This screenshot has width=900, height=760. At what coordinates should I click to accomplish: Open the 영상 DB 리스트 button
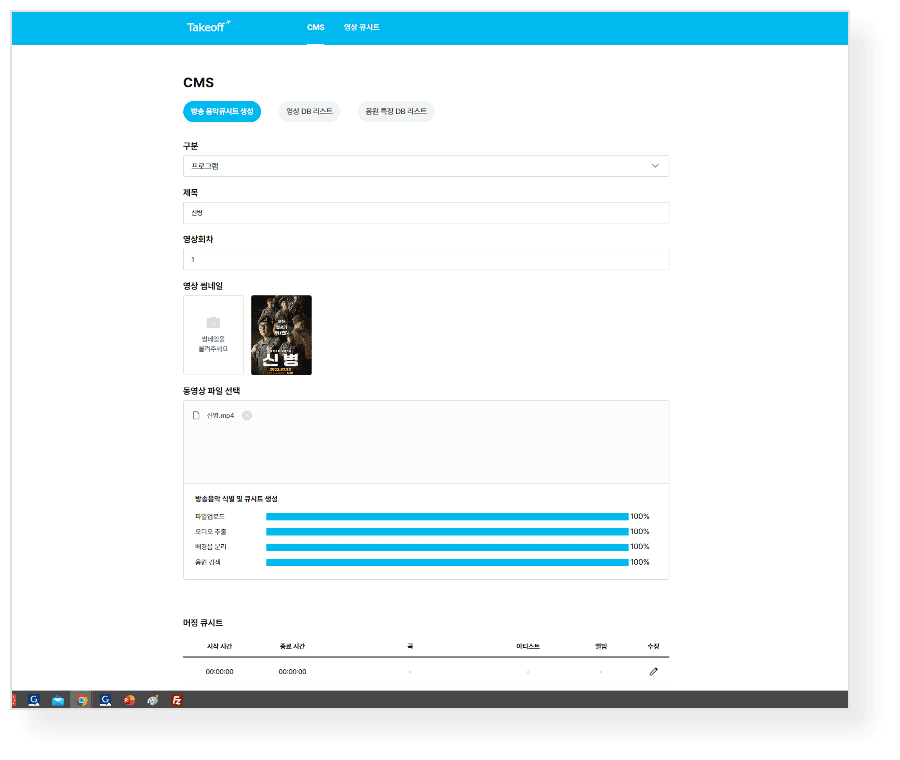click(309, 112)
